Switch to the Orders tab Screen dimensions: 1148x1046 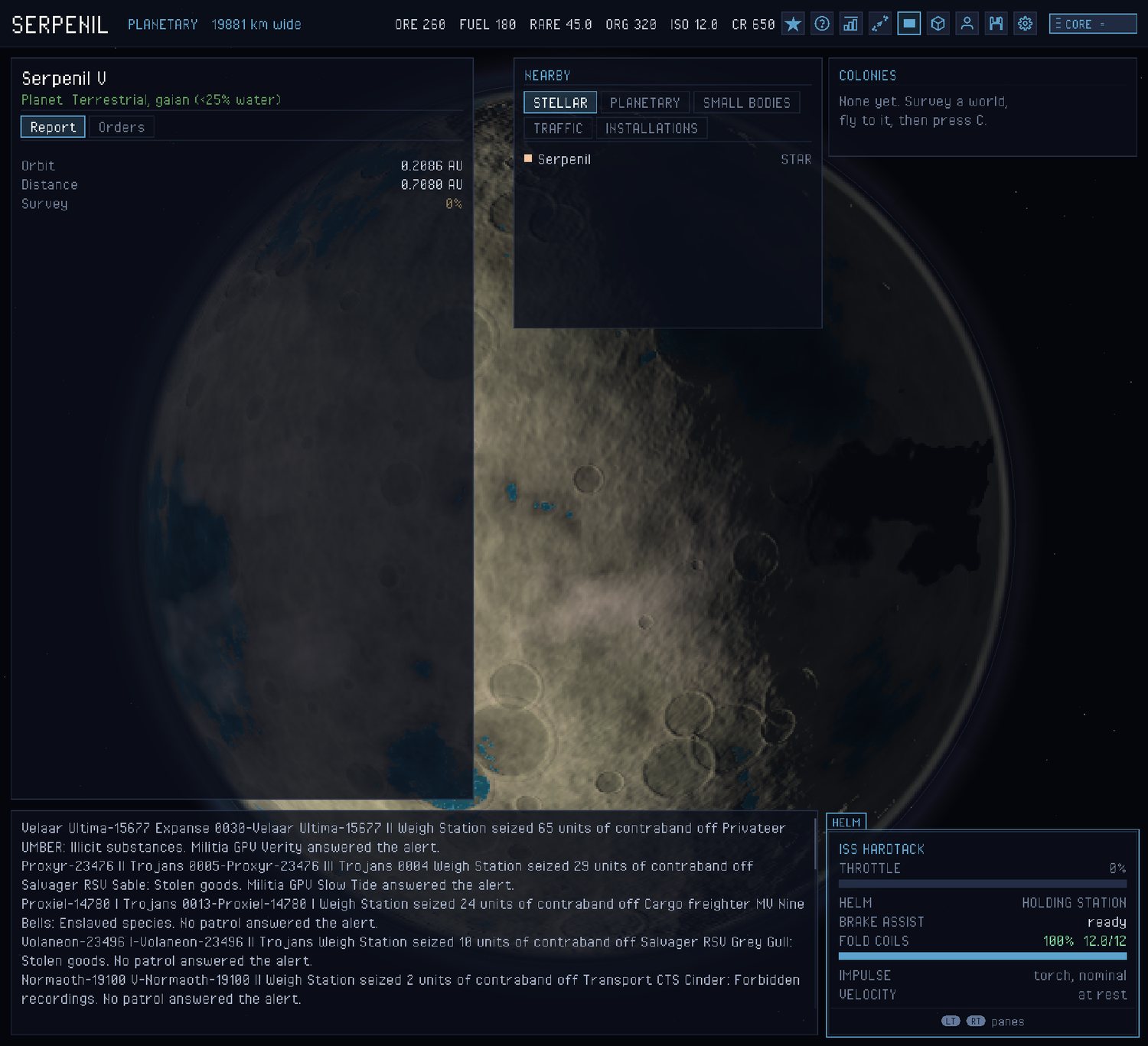(x=122, y=127)
